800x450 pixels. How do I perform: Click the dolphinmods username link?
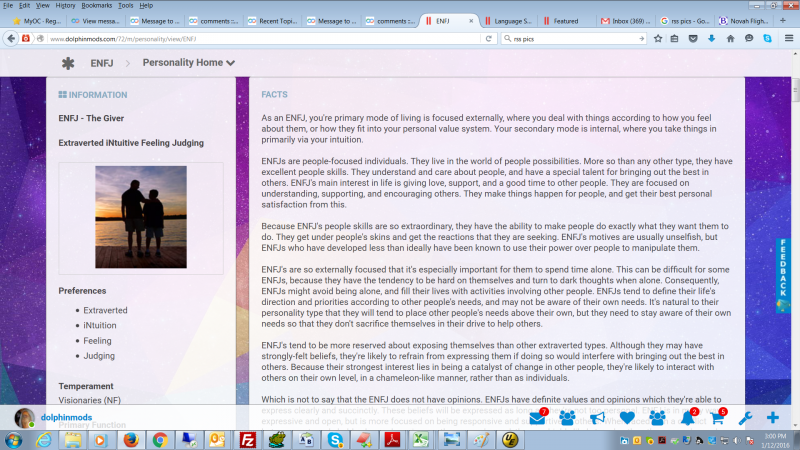click(x=66, y=417)
